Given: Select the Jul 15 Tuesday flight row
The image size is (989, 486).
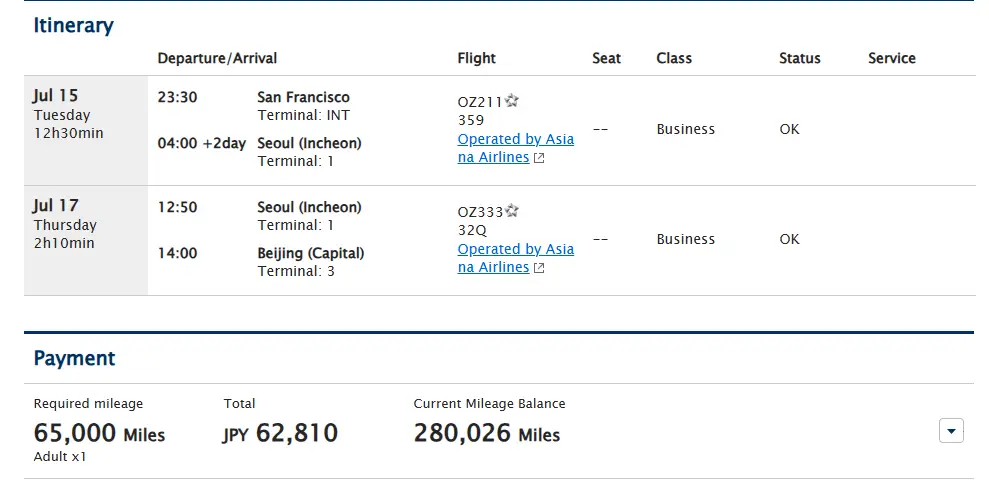Looking at the screenshot, I should point(500,130).
